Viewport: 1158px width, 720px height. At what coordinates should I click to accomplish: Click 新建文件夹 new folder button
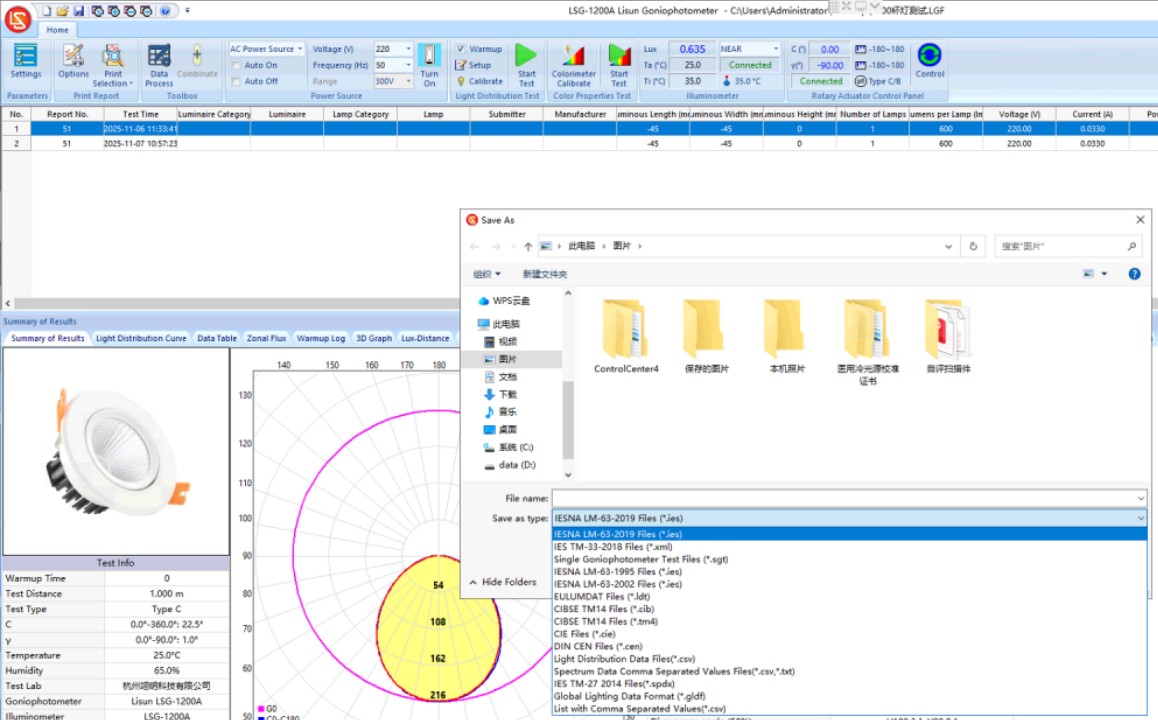tap(544, 274)
